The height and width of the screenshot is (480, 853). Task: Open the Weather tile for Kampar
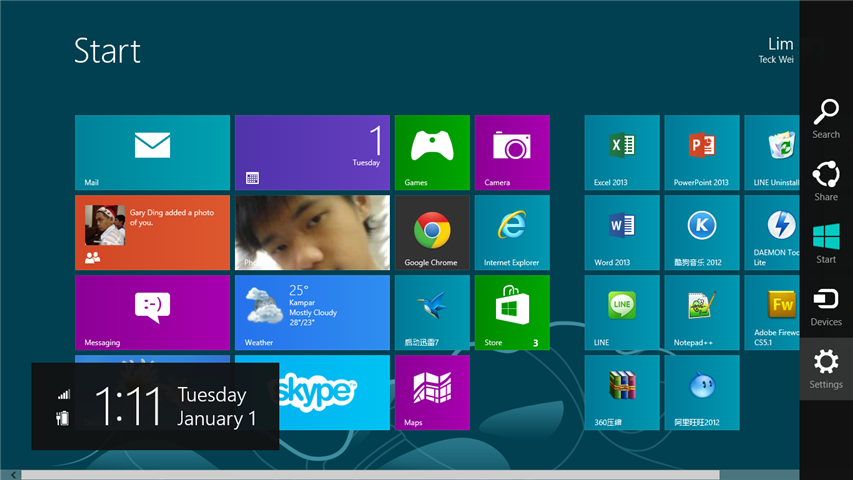point(312,312)
